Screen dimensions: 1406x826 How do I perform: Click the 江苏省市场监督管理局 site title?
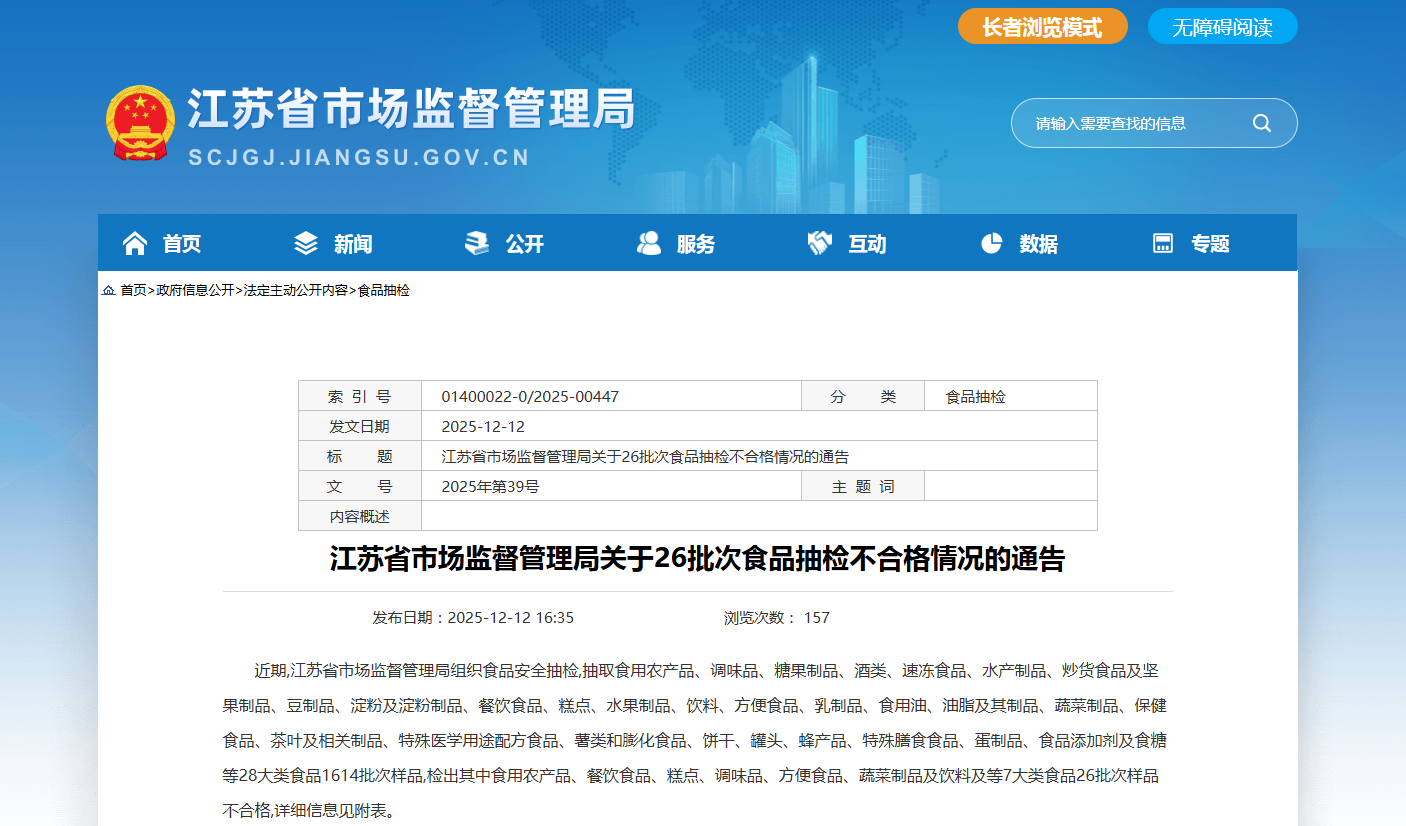point(411,109)
